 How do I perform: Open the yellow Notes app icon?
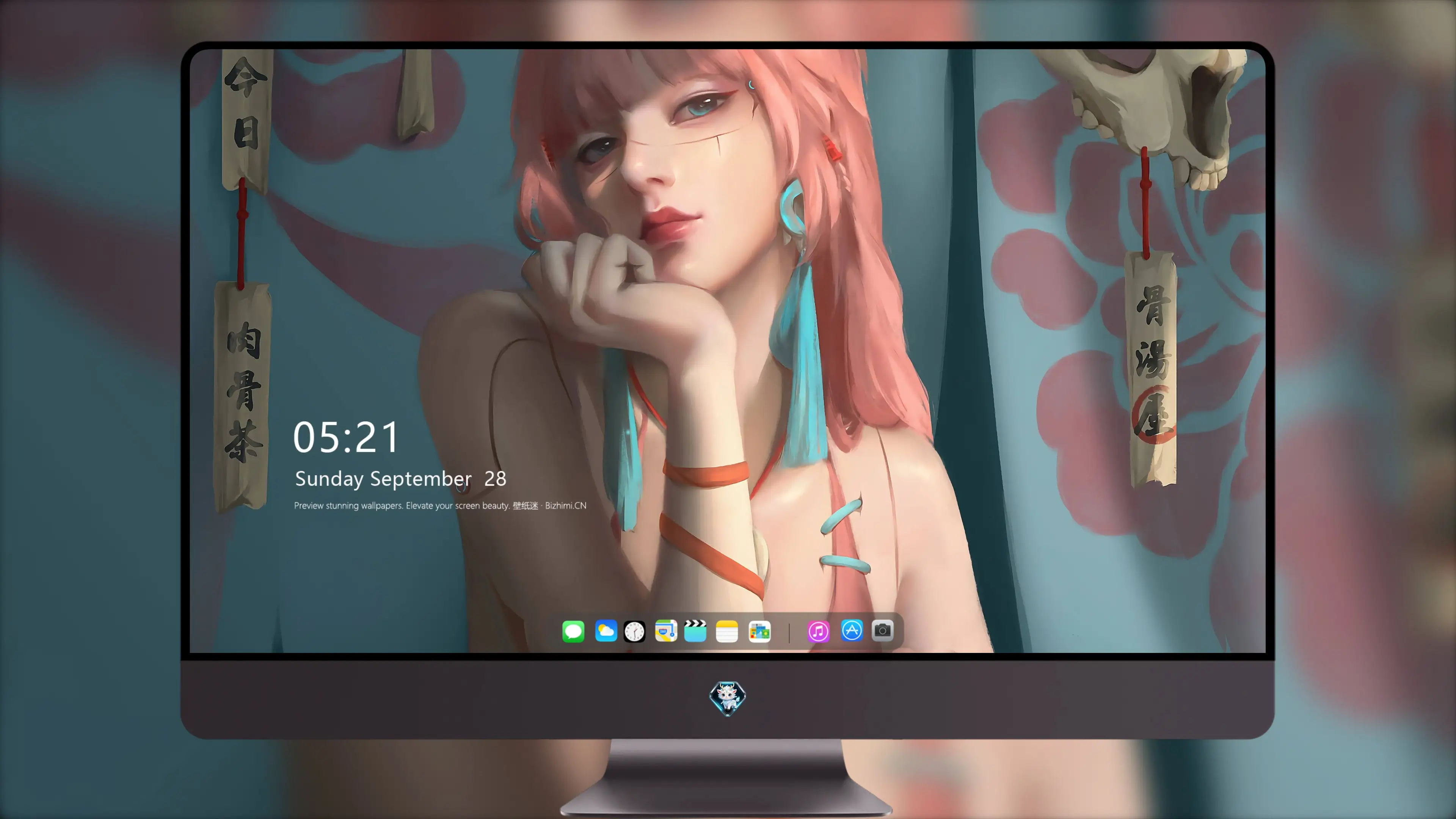pos(727,631)
